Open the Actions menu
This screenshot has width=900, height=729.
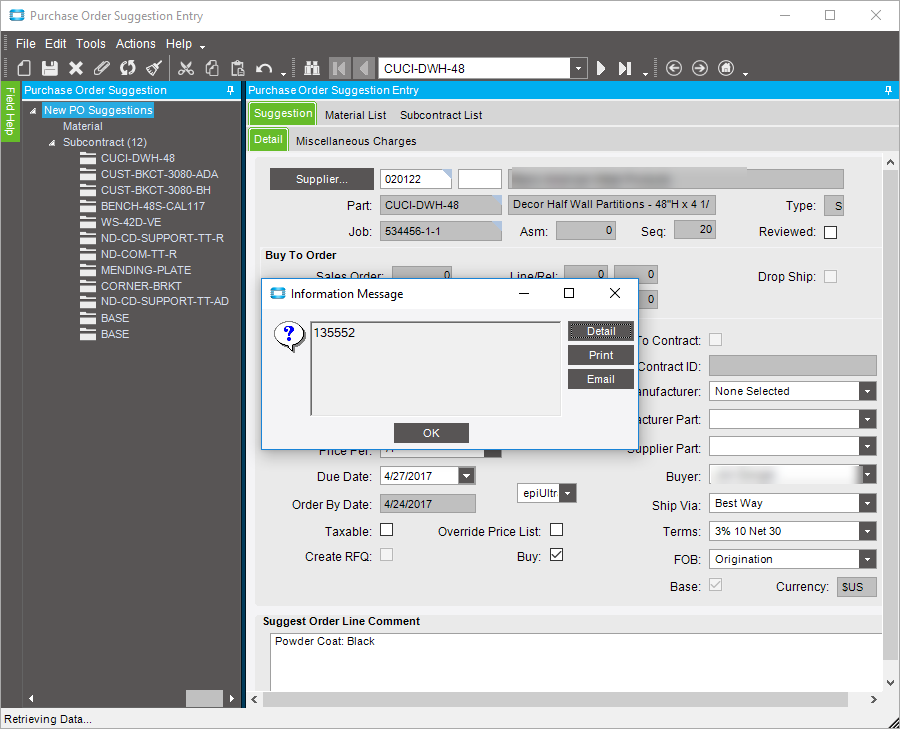pos(135,44)
